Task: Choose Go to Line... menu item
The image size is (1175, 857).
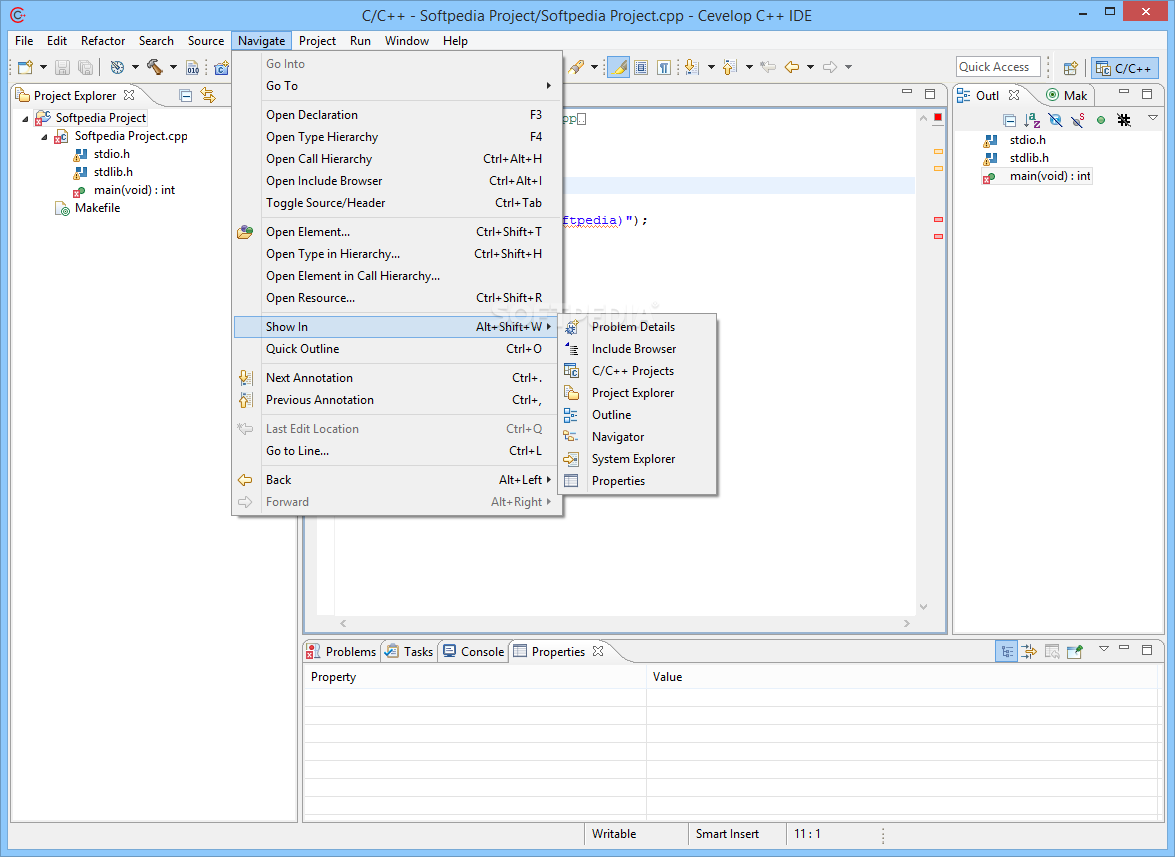Action: [397, 451]
